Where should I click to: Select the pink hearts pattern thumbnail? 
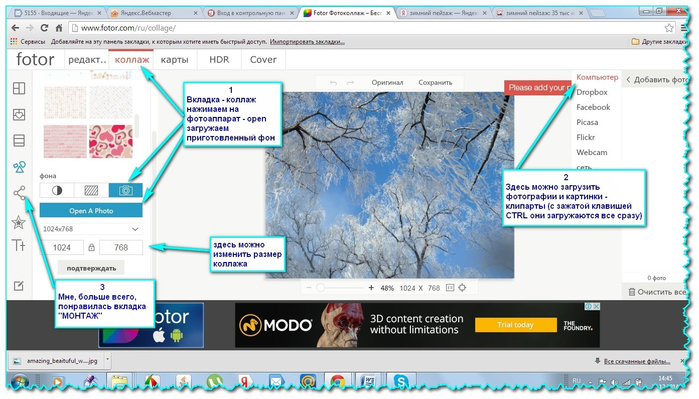pyautogui.click(x=111, y=141)
